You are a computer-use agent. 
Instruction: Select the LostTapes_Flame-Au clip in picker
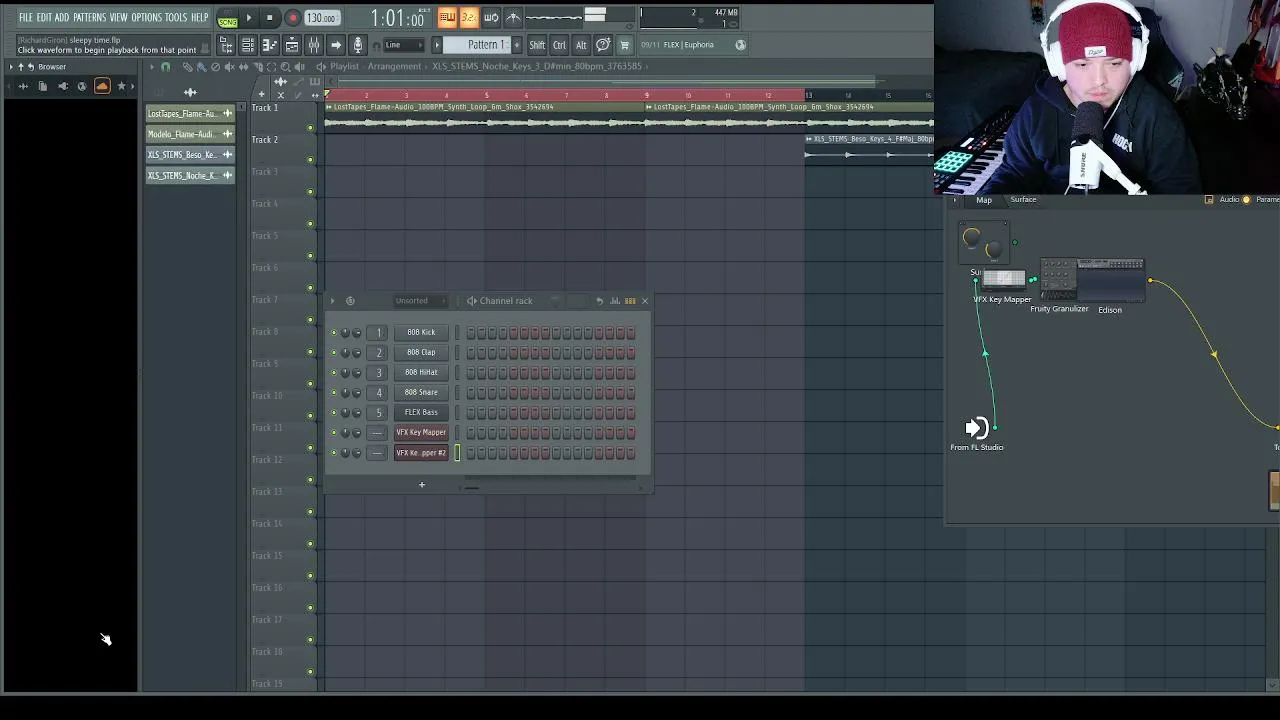click(189, 114)
